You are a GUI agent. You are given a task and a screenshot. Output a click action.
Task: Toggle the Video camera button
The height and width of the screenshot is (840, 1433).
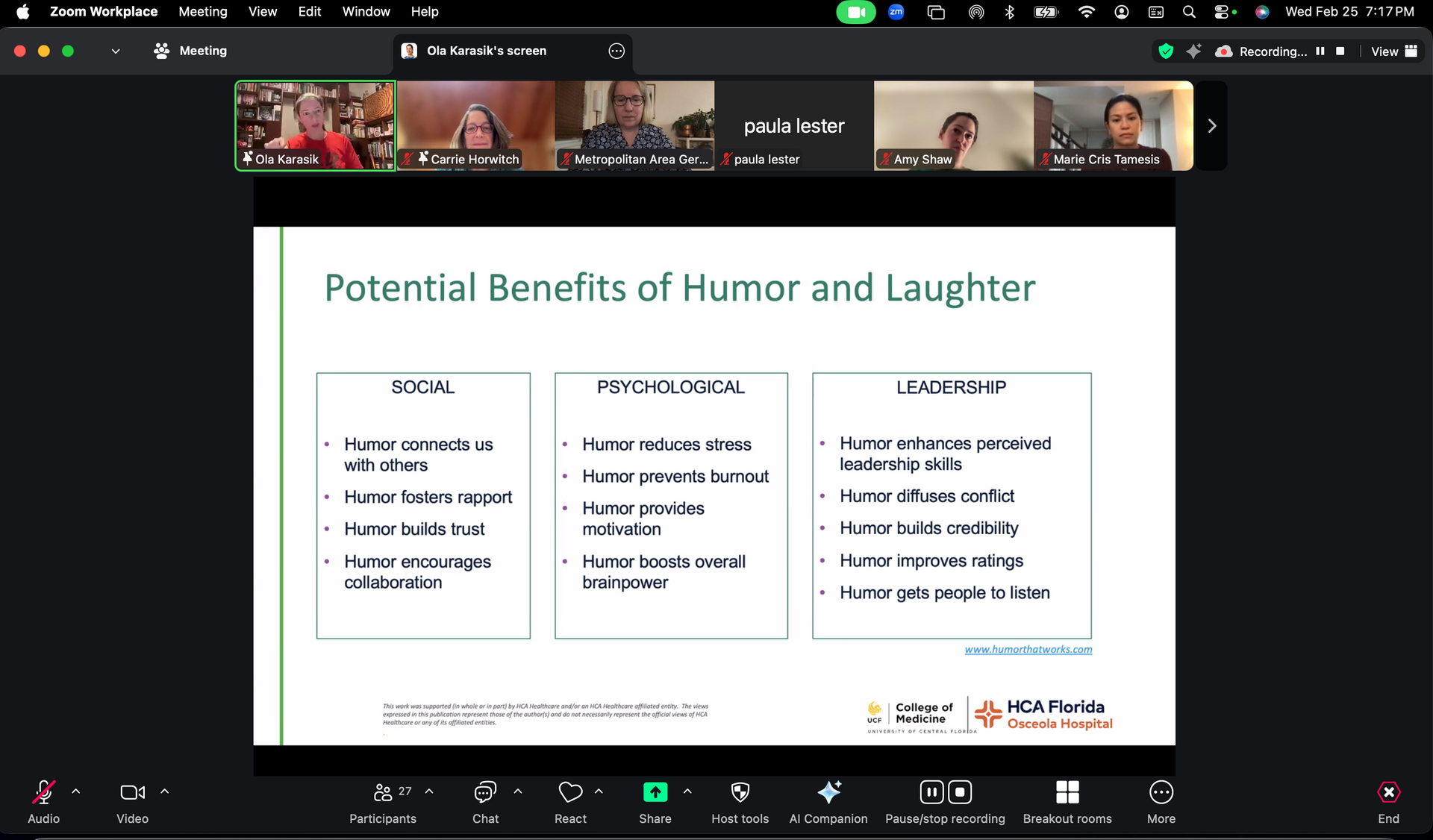[x=132, y=792]
